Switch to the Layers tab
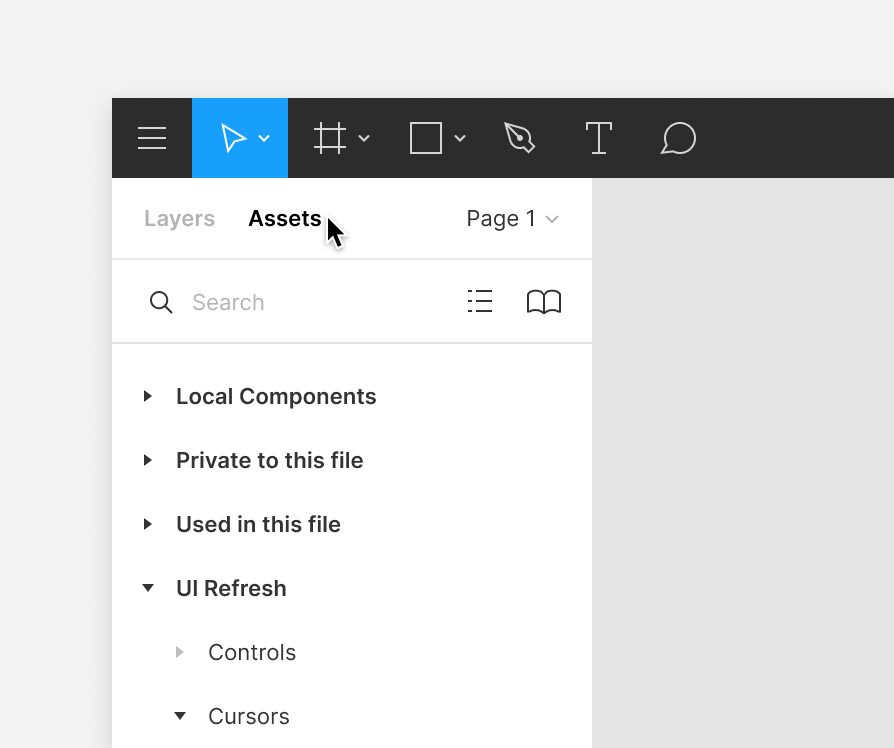The width and height of the screenshot is (894, 748). click(x=180, y=219)
